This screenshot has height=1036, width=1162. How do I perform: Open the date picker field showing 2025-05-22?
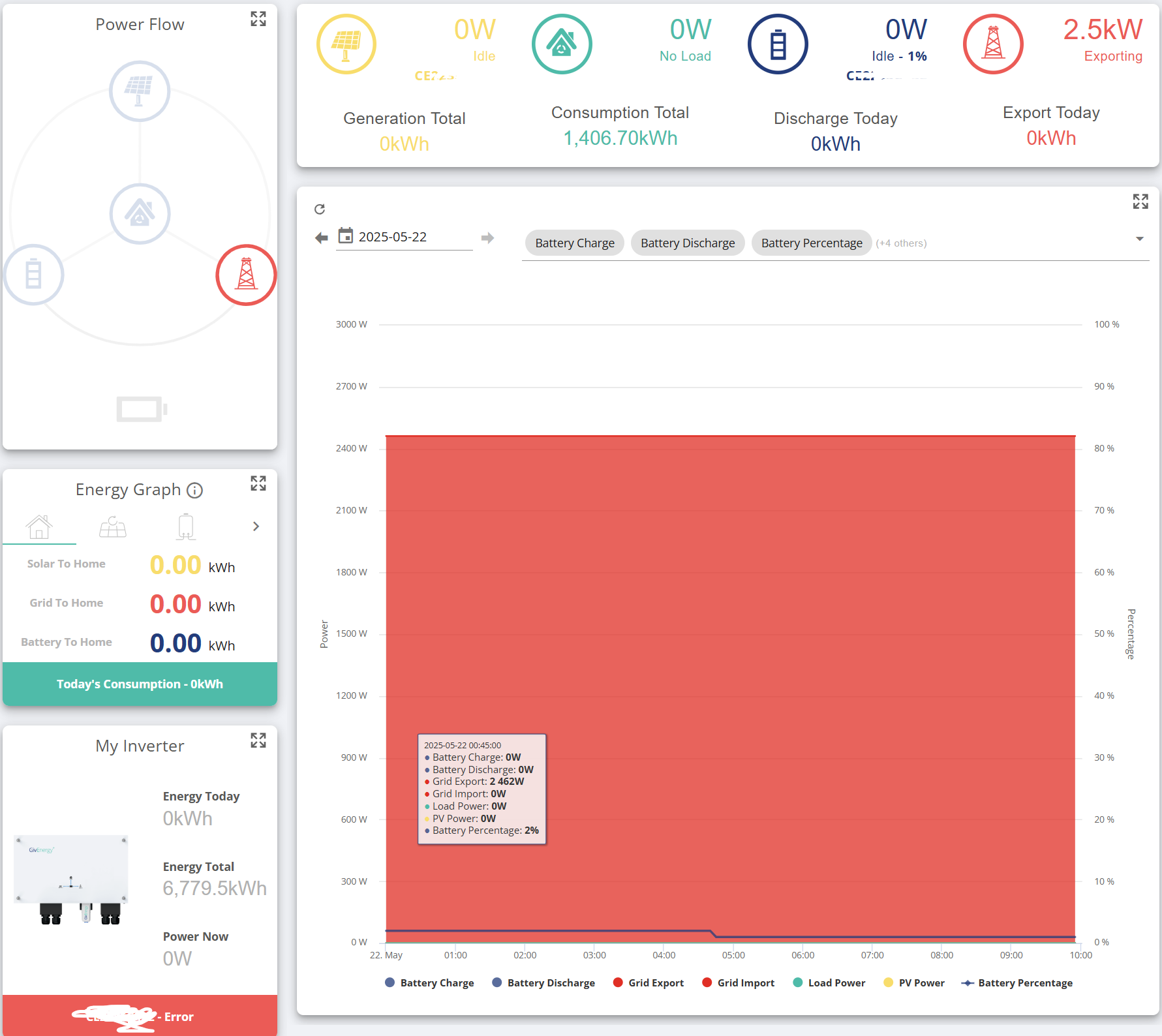[405, 237]
